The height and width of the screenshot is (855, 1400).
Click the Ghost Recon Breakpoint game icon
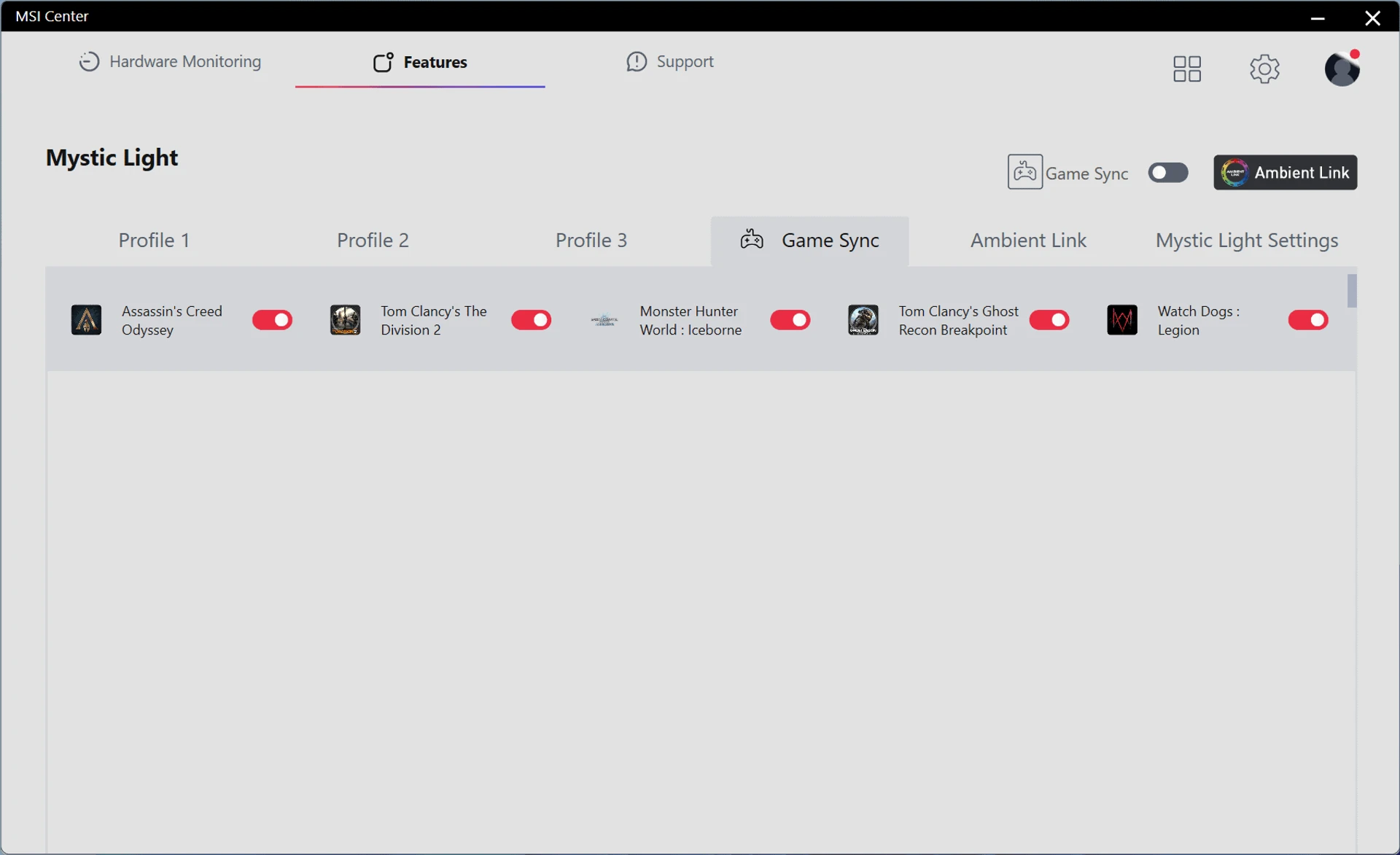(x=863, y=320)
